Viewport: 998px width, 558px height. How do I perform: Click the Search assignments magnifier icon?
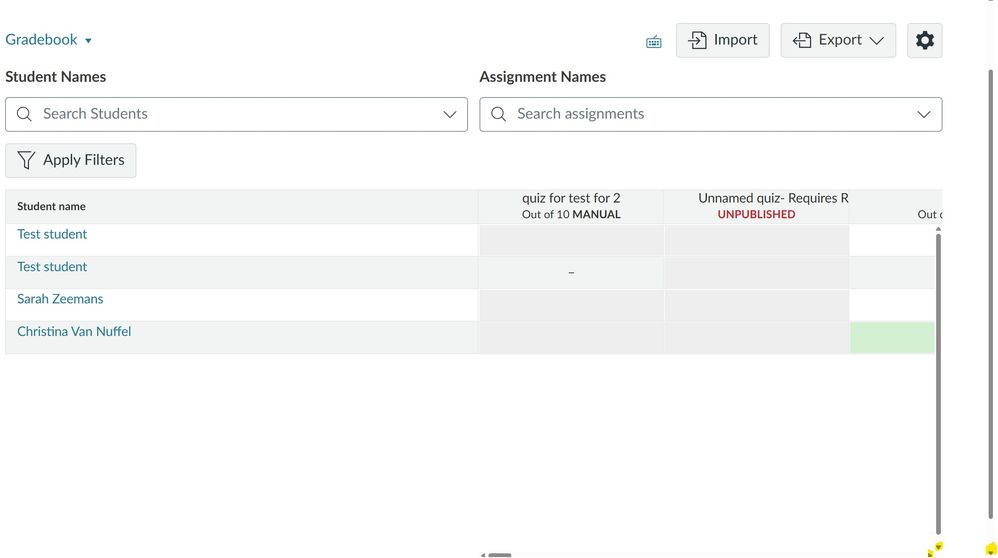coord(498,114)
